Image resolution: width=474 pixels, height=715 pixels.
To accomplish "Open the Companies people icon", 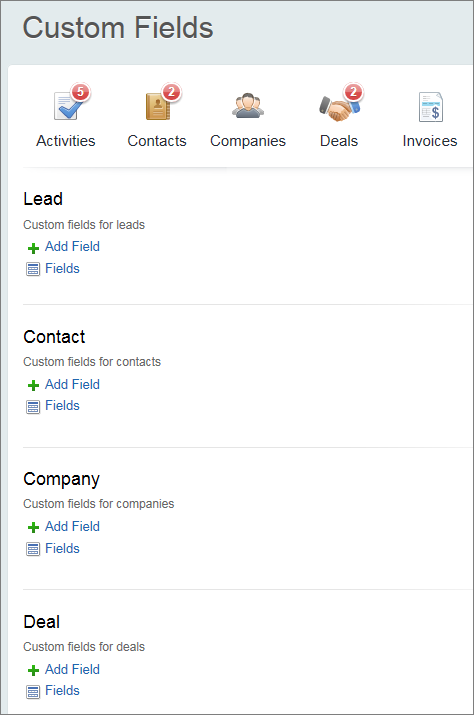I will pyautogui.click(x=248, y=106).
